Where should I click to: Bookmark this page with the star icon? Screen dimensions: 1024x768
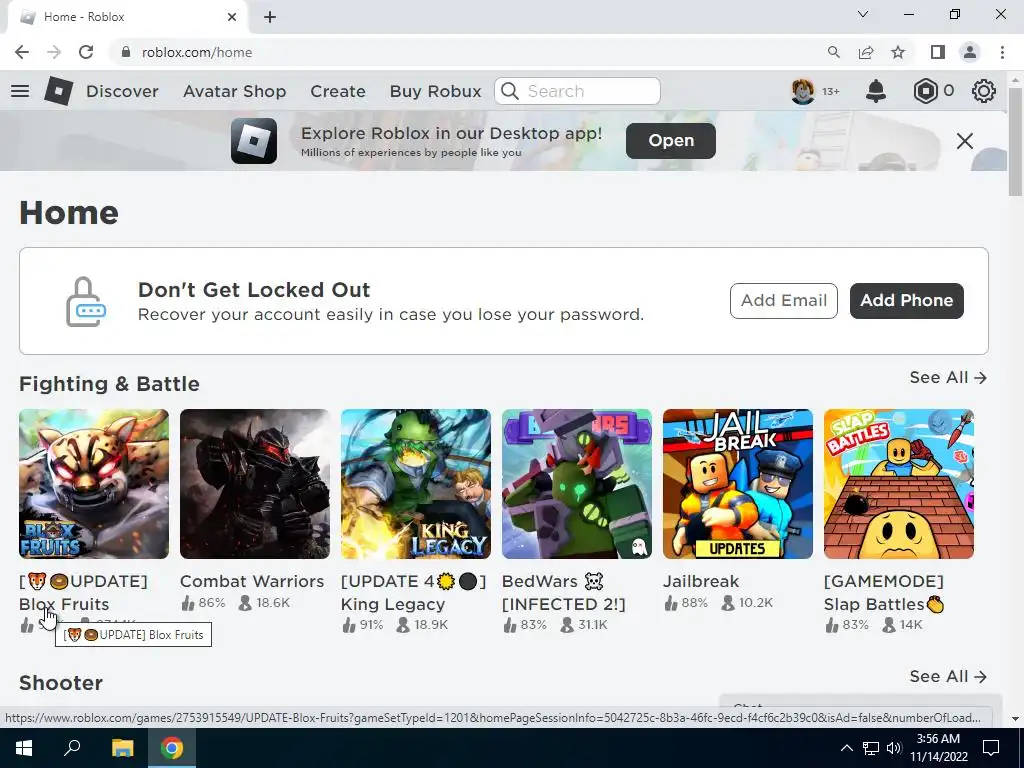(898, 52)
